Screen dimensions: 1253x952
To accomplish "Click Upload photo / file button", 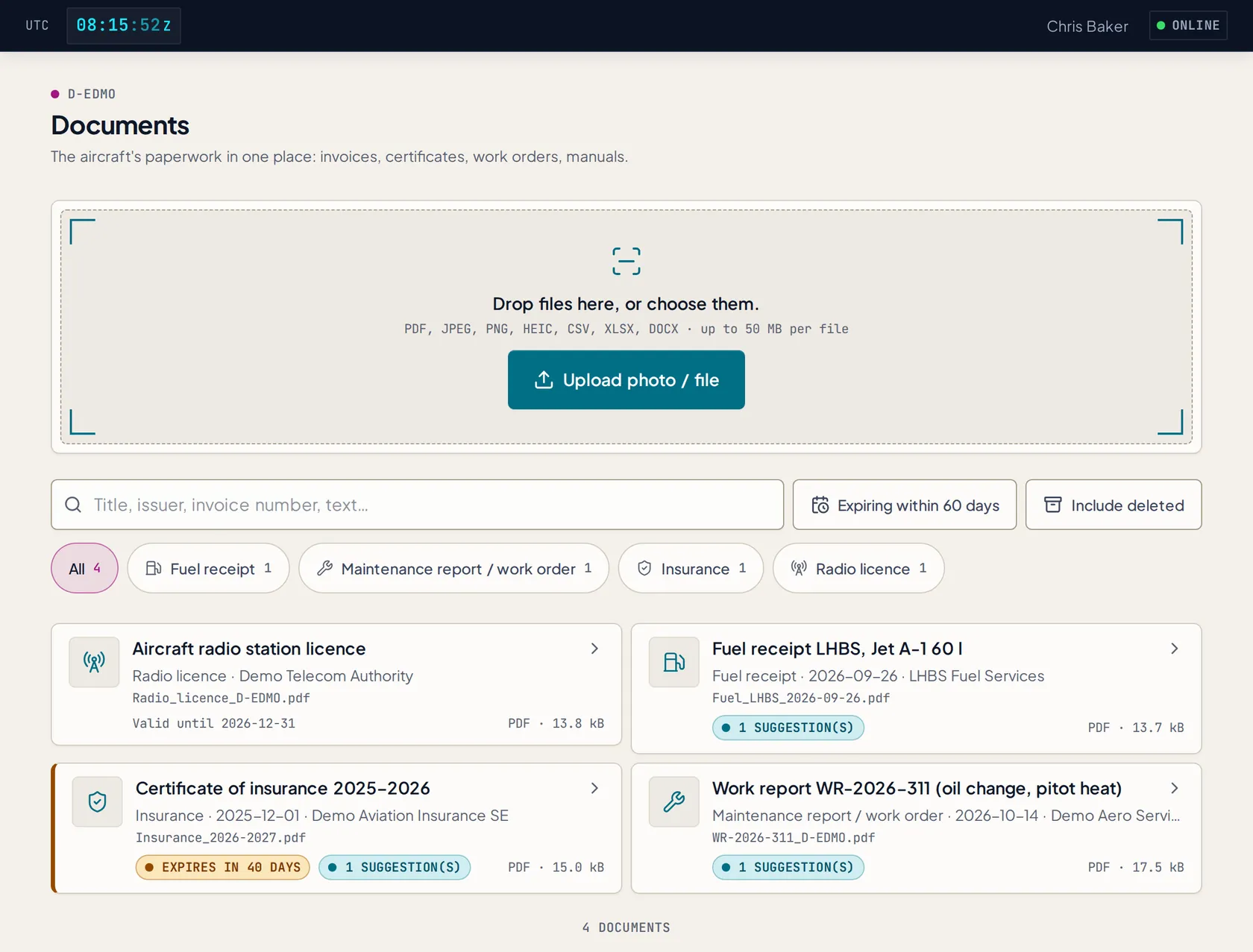I will 626,379.
